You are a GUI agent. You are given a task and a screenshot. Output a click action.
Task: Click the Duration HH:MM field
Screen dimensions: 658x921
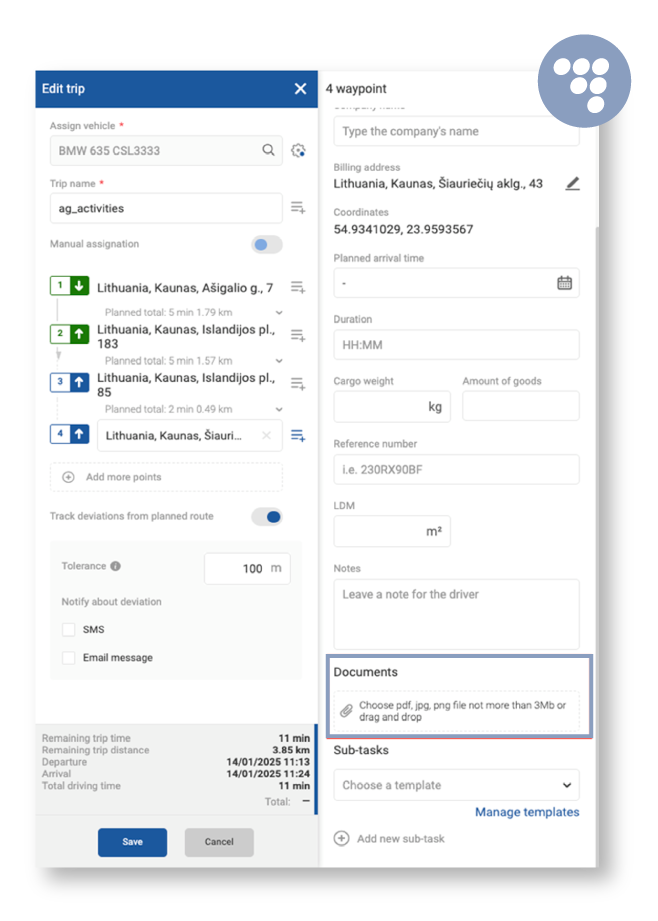(456, 345)
